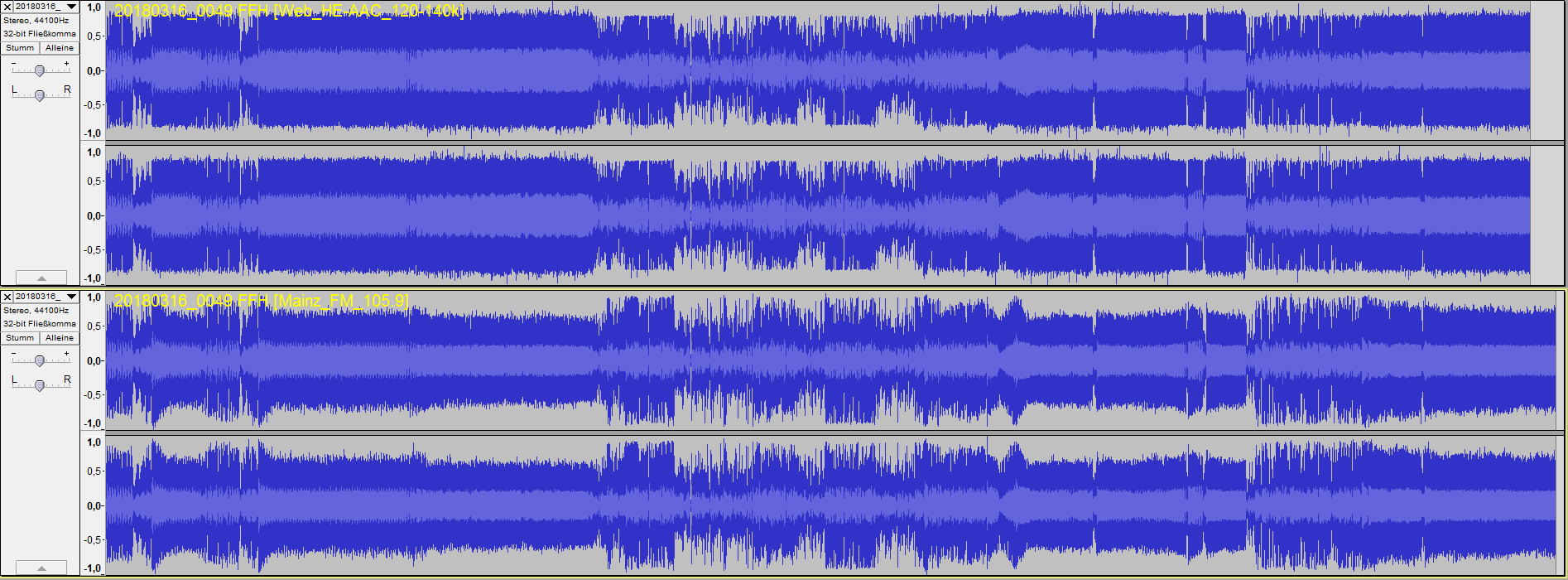Click the left channel vertical ruler of Web_HE-AAC track
Image resolution: width=1568 pixels, height=580 pixels.
93,70
